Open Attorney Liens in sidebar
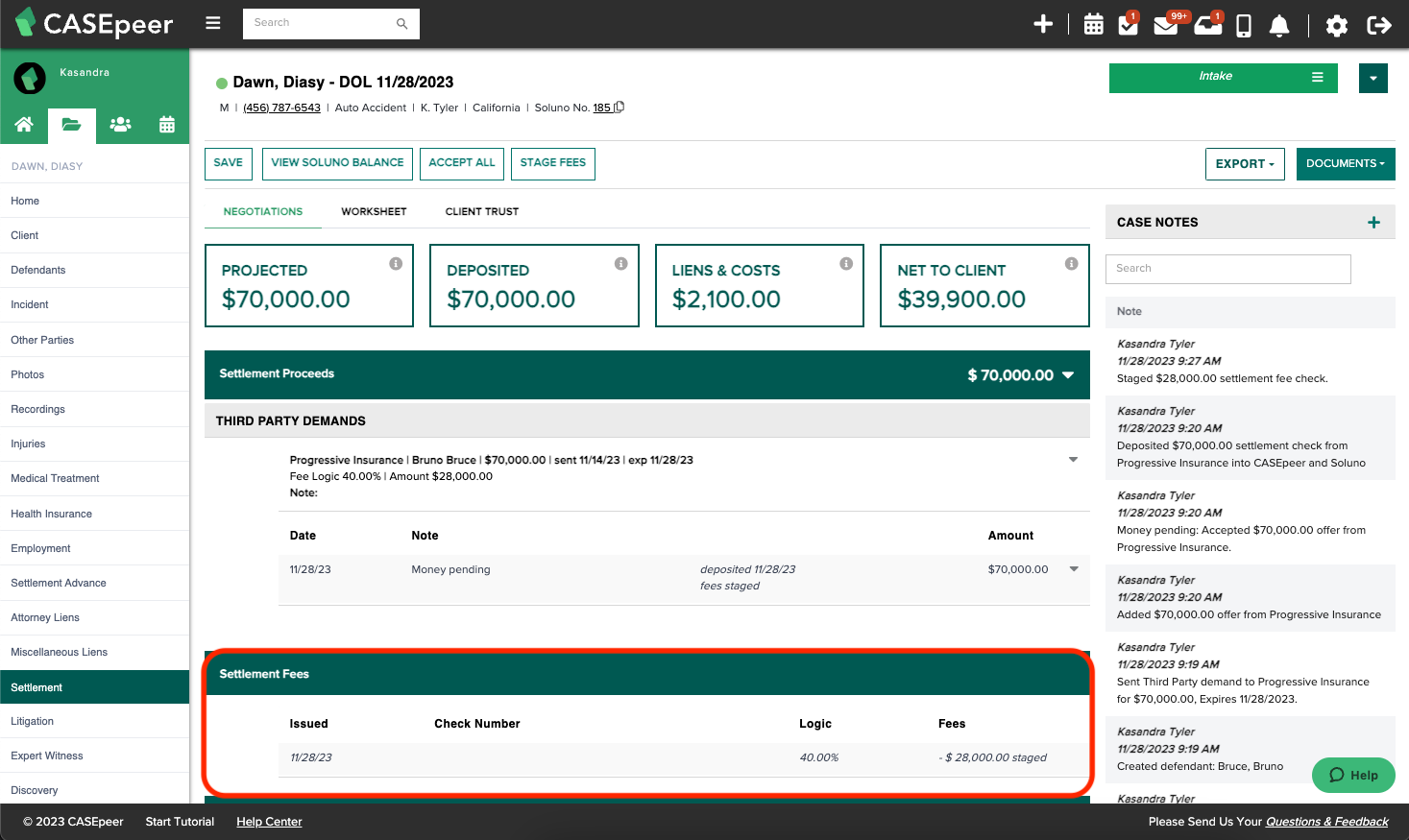The height and width of the screenshot is (840, 1409). [94, 617]
